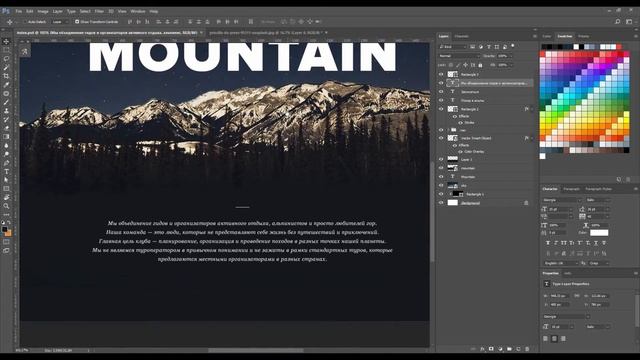Click the Faux Bold icon in Character panel
Screen dimensions: 640x360
(547, 243)
